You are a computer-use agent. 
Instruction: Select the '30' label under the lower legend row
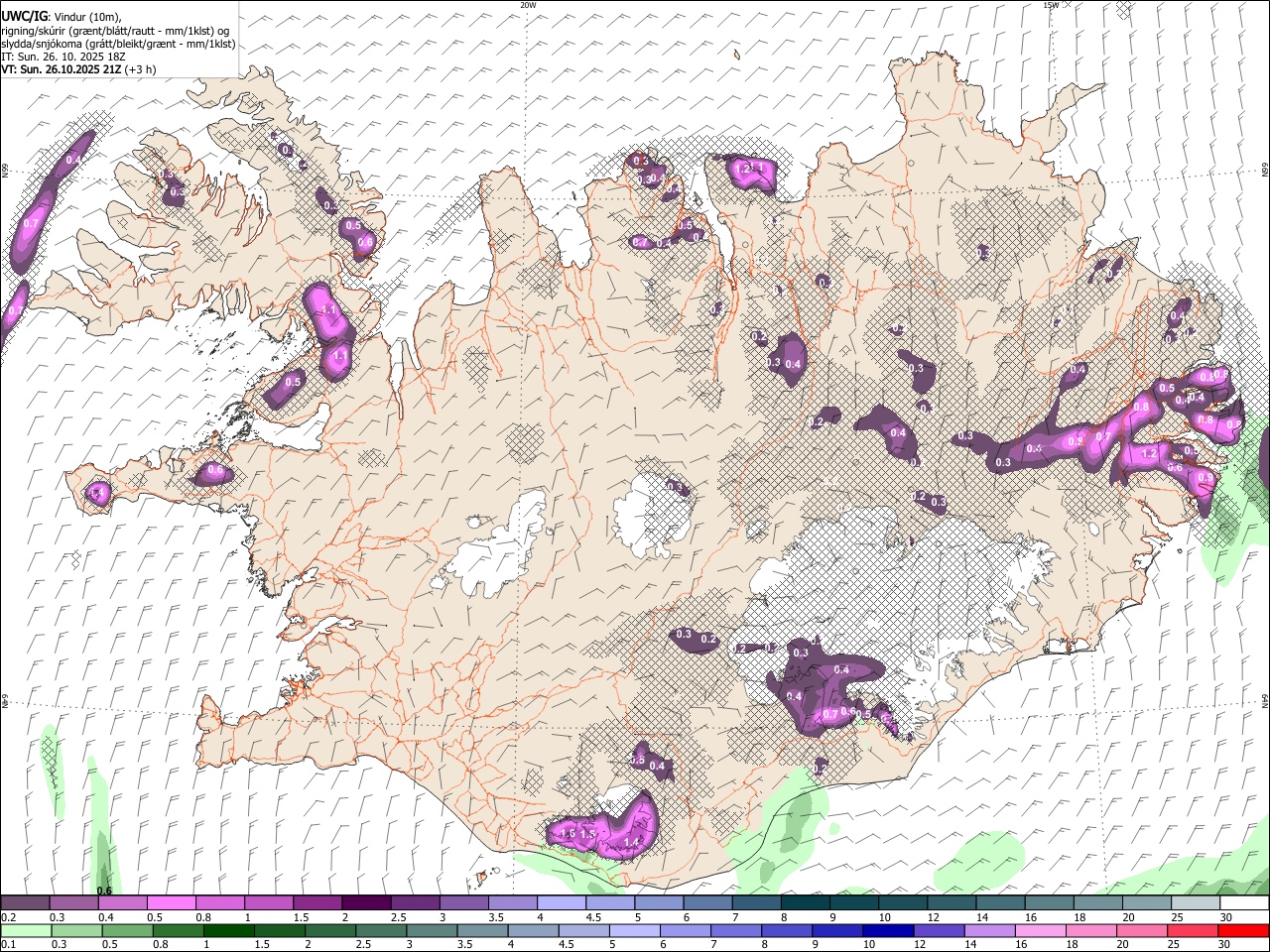tap(1224, 944)
